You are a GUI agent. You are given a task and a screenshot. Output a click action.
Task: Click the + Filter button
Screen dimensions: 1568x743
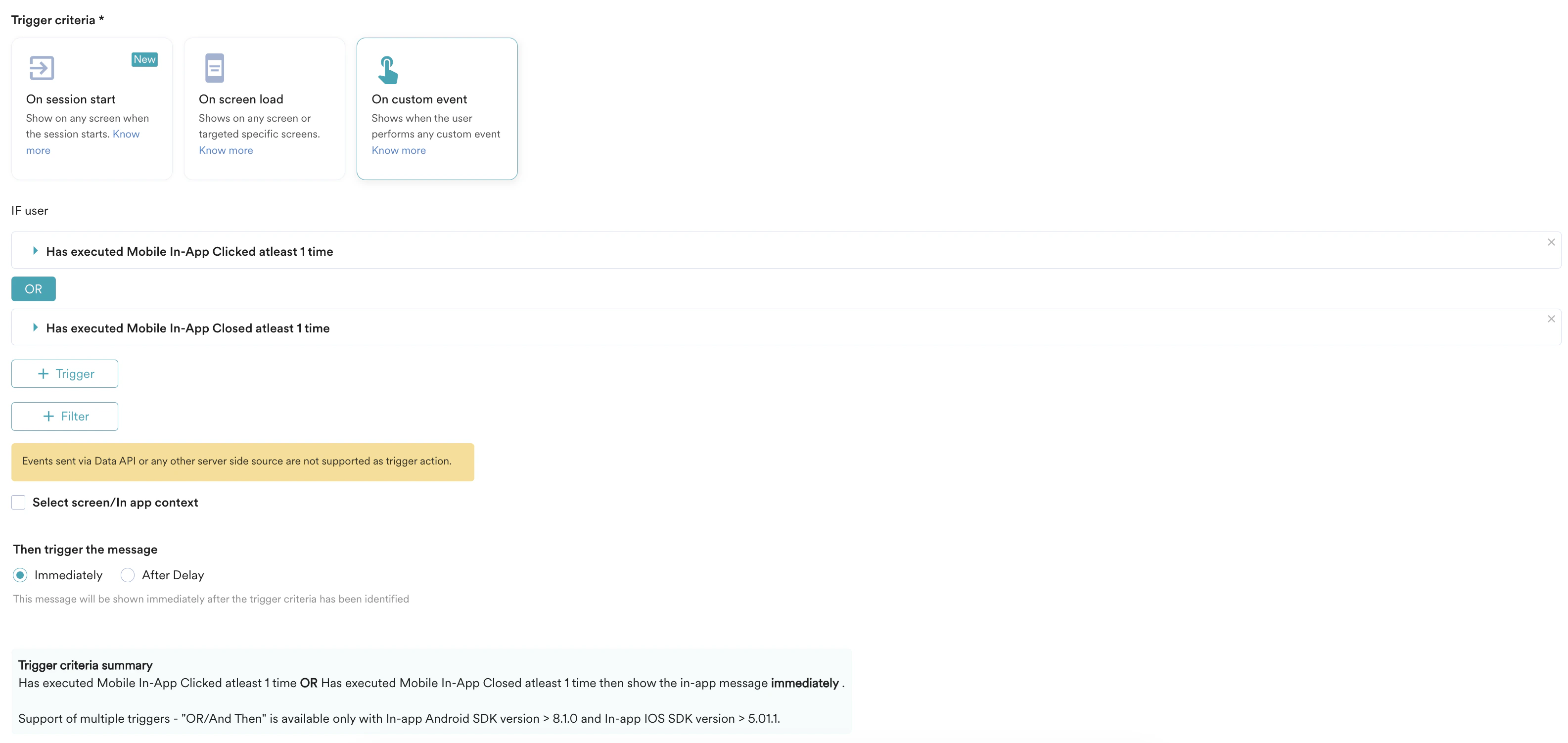(64, 416)
